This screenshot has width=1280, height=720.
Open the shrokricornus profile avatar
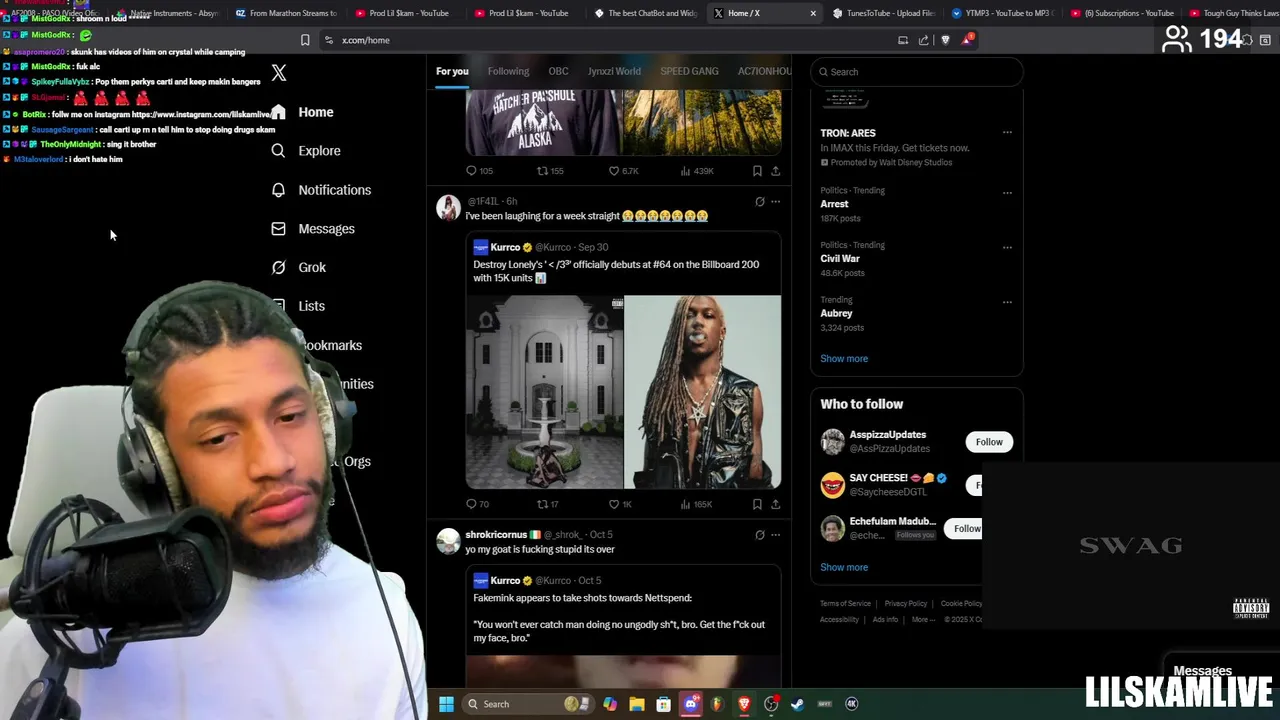point(448,541)
